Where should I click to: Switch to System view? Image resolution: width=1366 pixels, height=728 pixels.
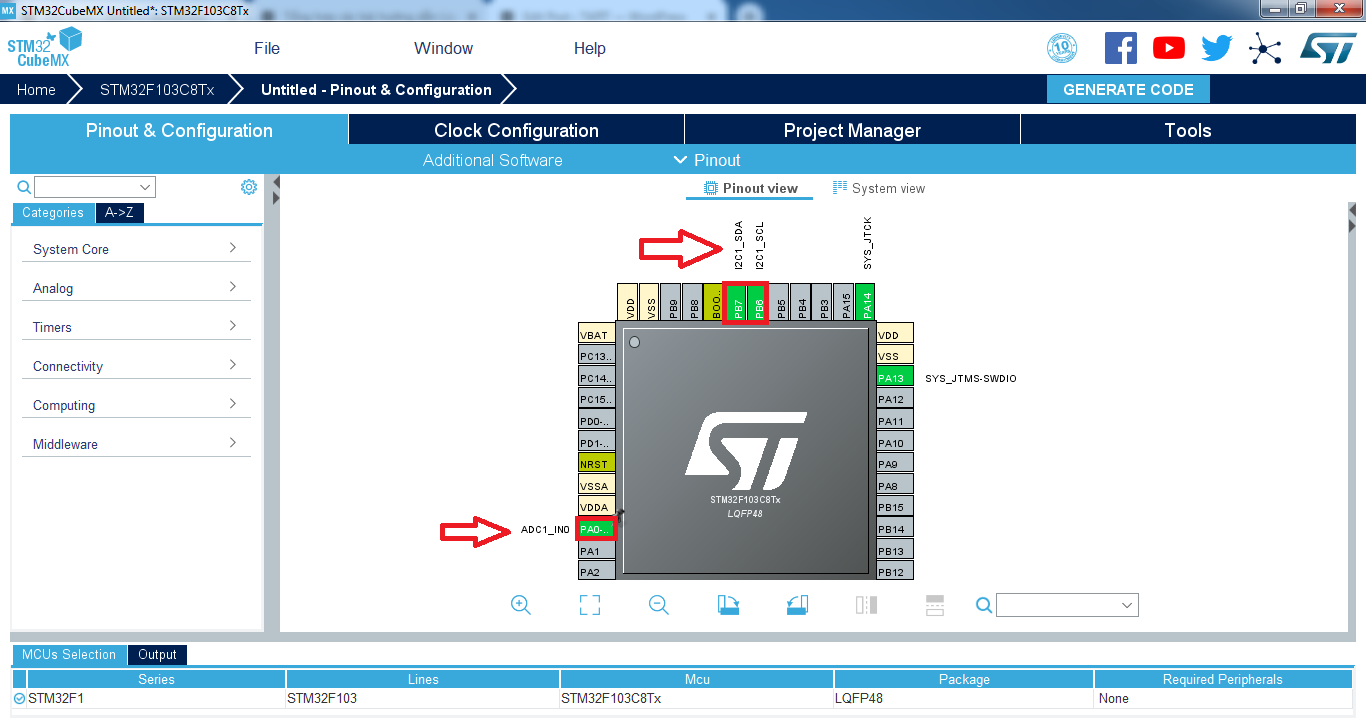click(879, 188)
